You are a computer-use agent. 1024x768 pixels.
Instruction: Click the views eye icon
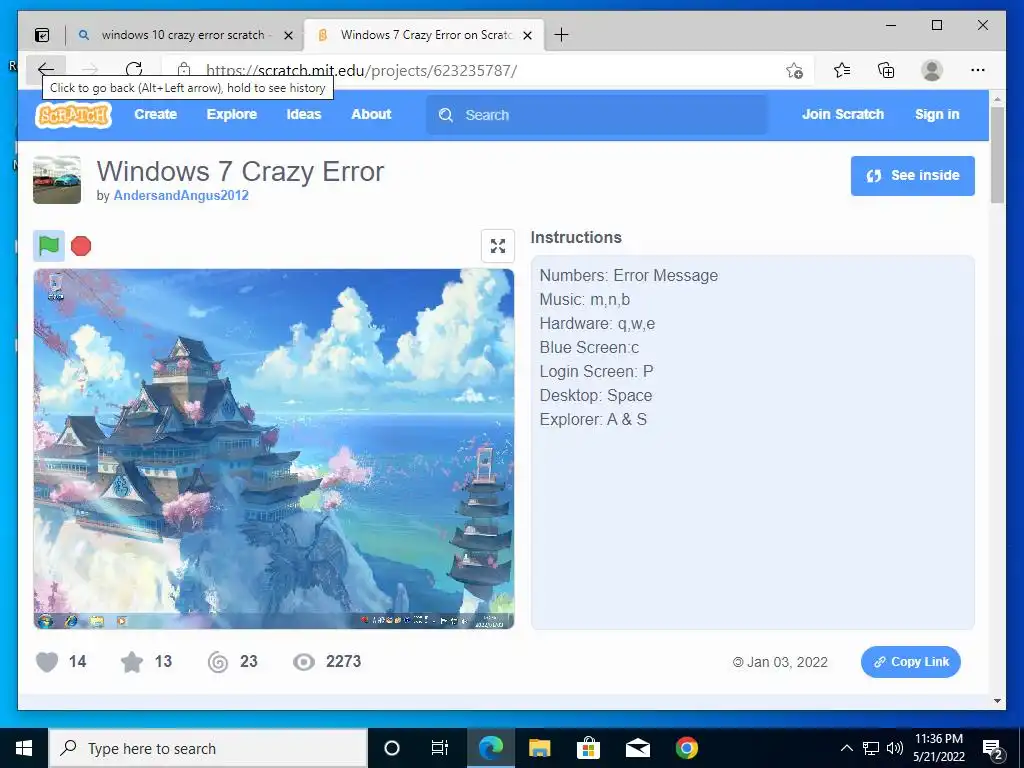click(x=304, y=662)
